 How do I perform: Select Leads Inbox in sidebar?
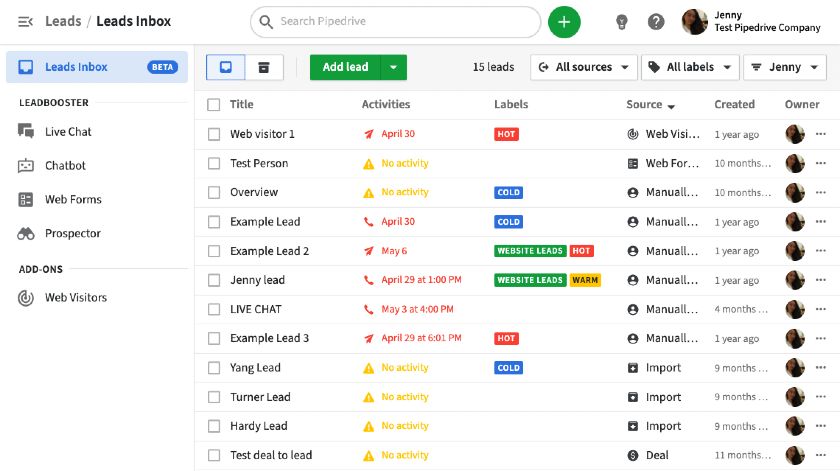tap(96, 67)
